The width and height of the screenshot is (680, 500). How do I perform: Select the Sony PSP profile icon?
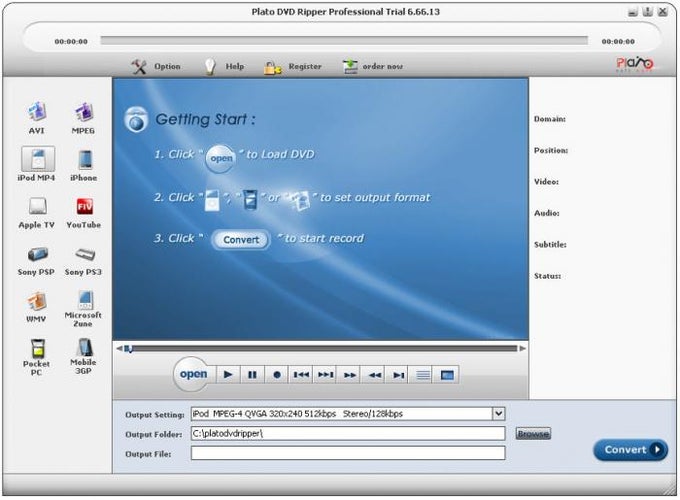38,254
